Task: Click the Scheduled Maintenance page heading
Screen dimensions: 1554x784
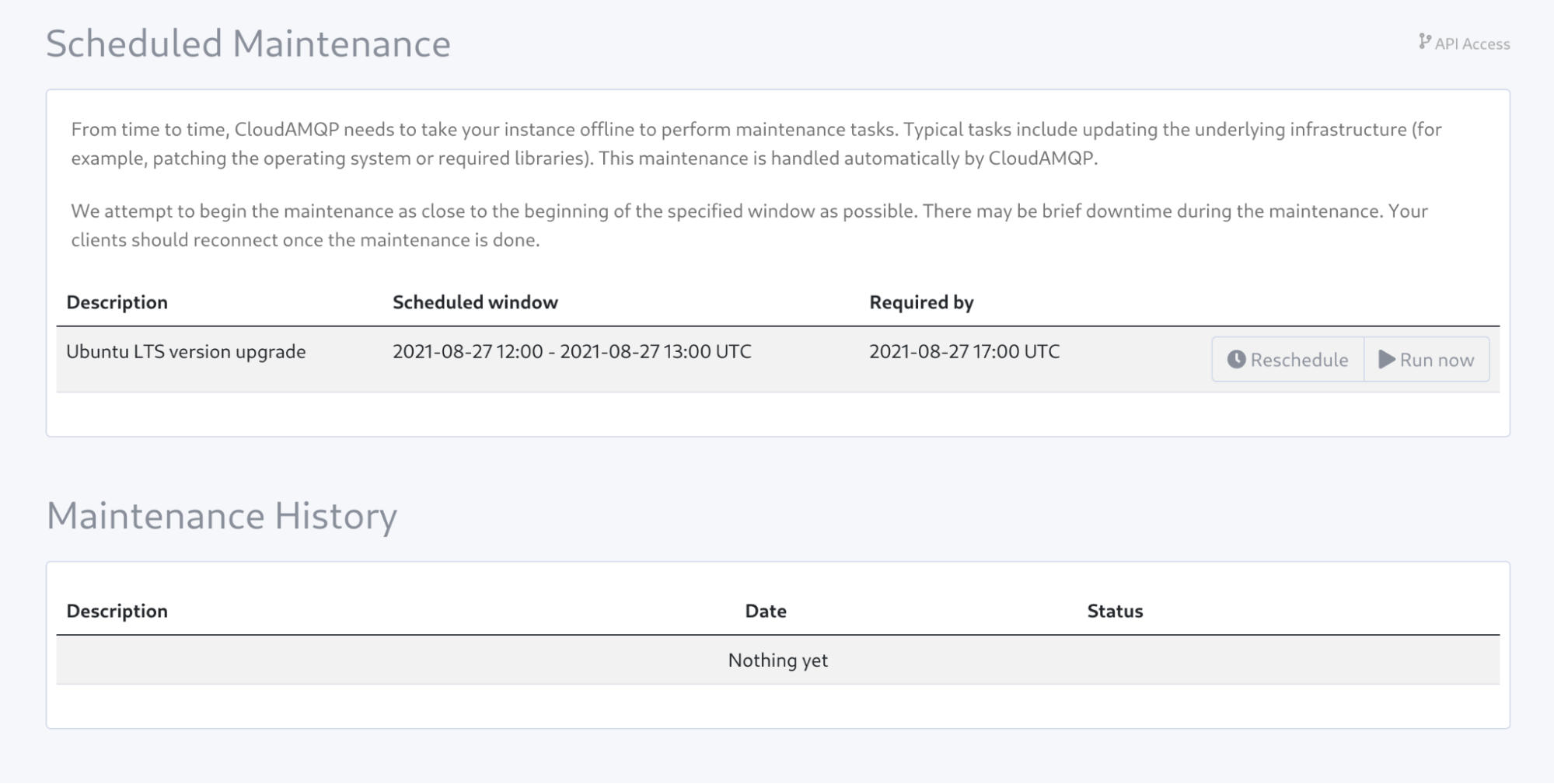Action: tap(248, 44)
